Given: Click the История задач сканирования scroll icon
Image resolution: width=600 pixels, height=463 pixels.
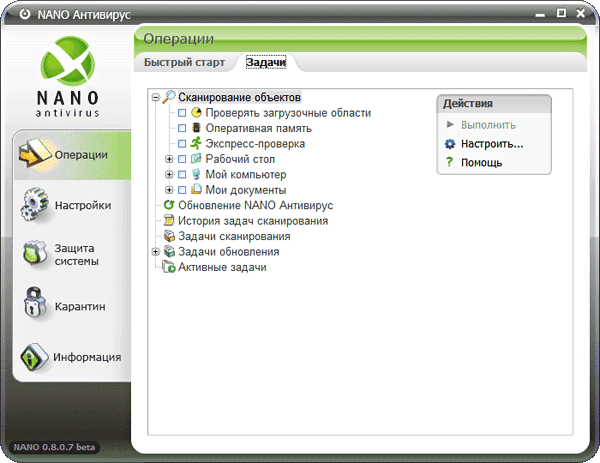Looking at the screenshot, I should [x=169, y=220].
